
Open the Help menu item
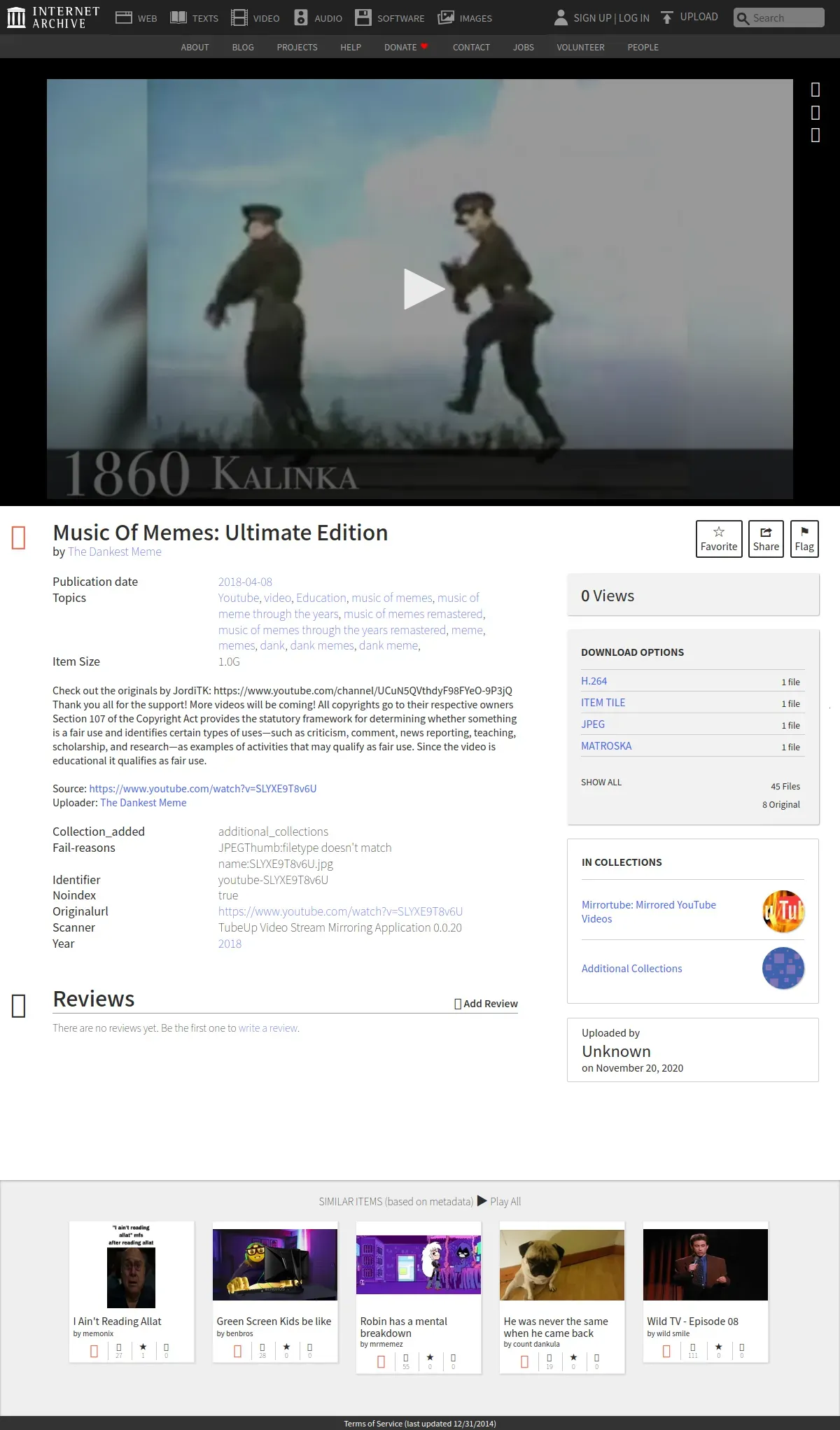point(351,47)
